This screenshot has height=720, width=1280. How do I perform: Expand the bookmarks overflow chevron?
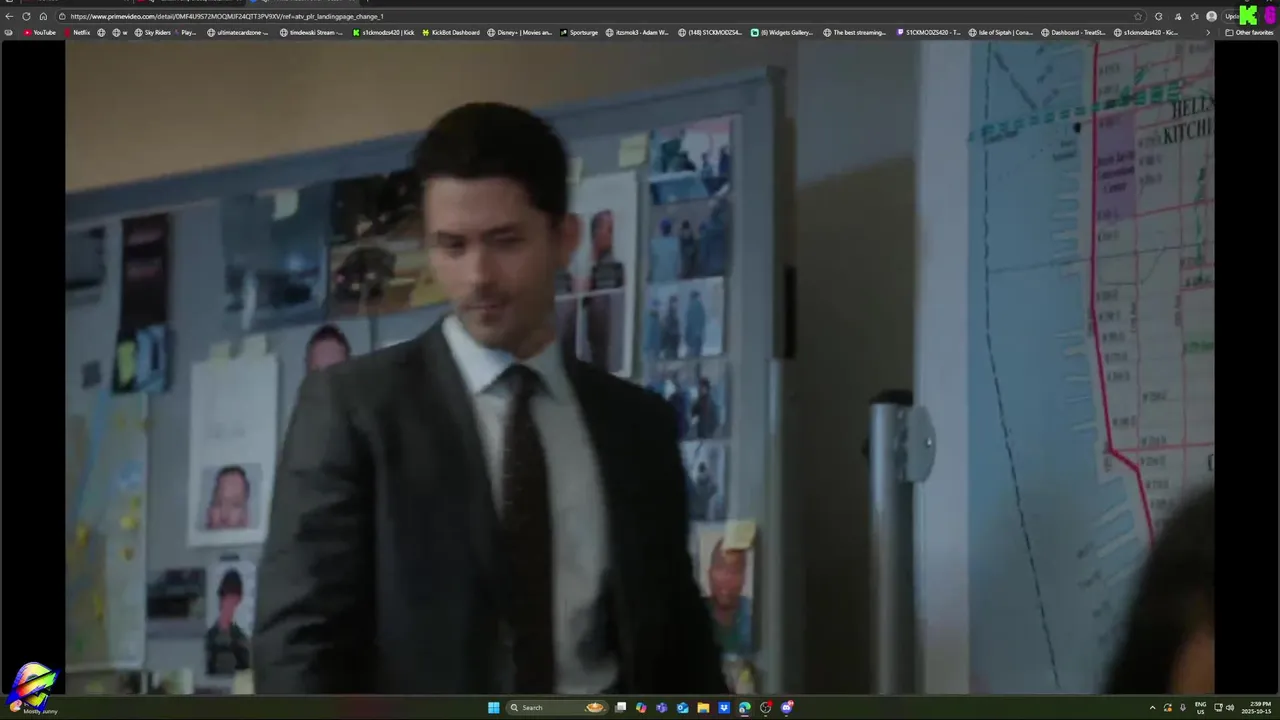1207,32
